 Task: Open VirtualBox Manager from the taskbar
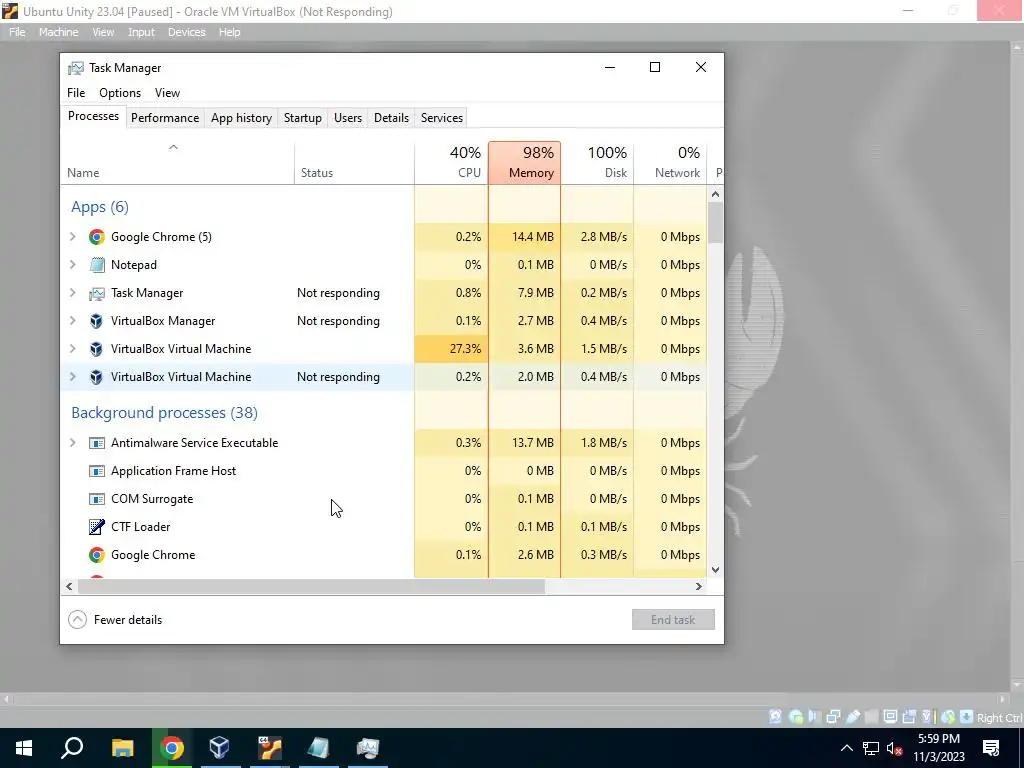[x=219, y=748]
